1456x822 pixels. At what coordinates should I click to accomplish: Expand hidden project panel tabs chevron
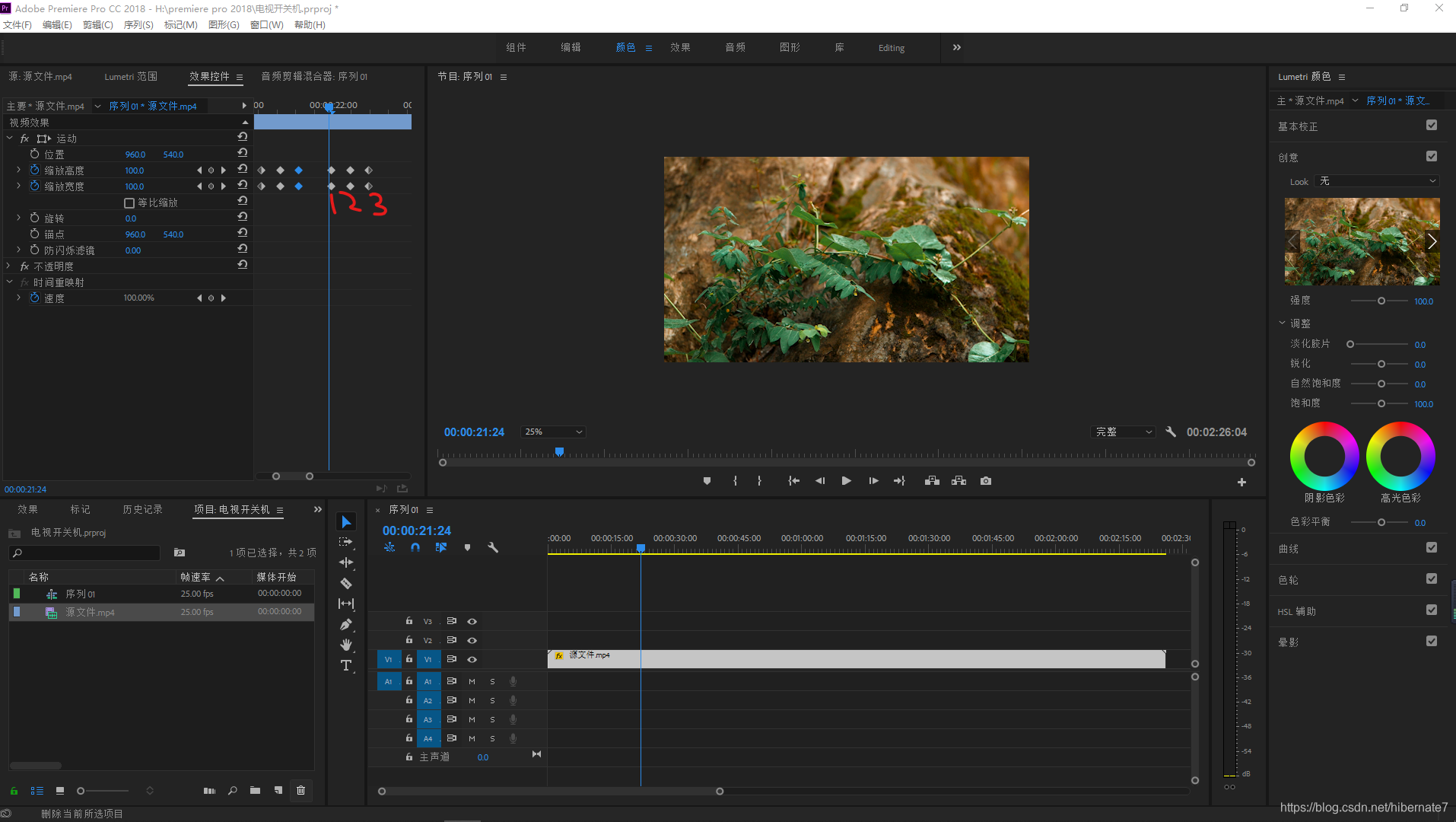coord(318,509)
